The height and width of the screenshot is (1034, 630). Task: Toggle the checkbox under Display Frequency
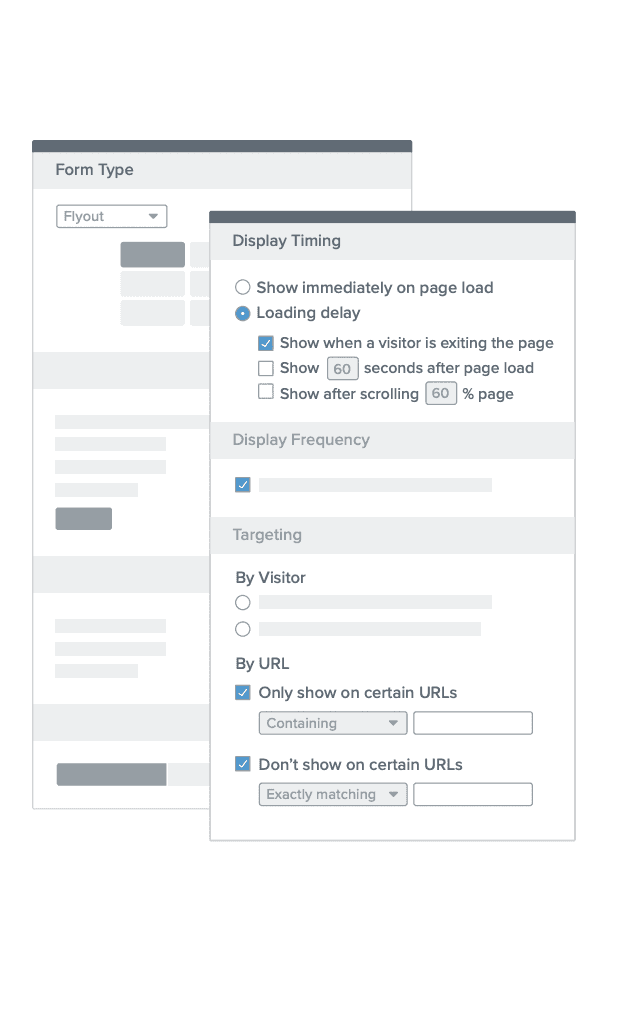pyautogui.click(x=241, y=484)
